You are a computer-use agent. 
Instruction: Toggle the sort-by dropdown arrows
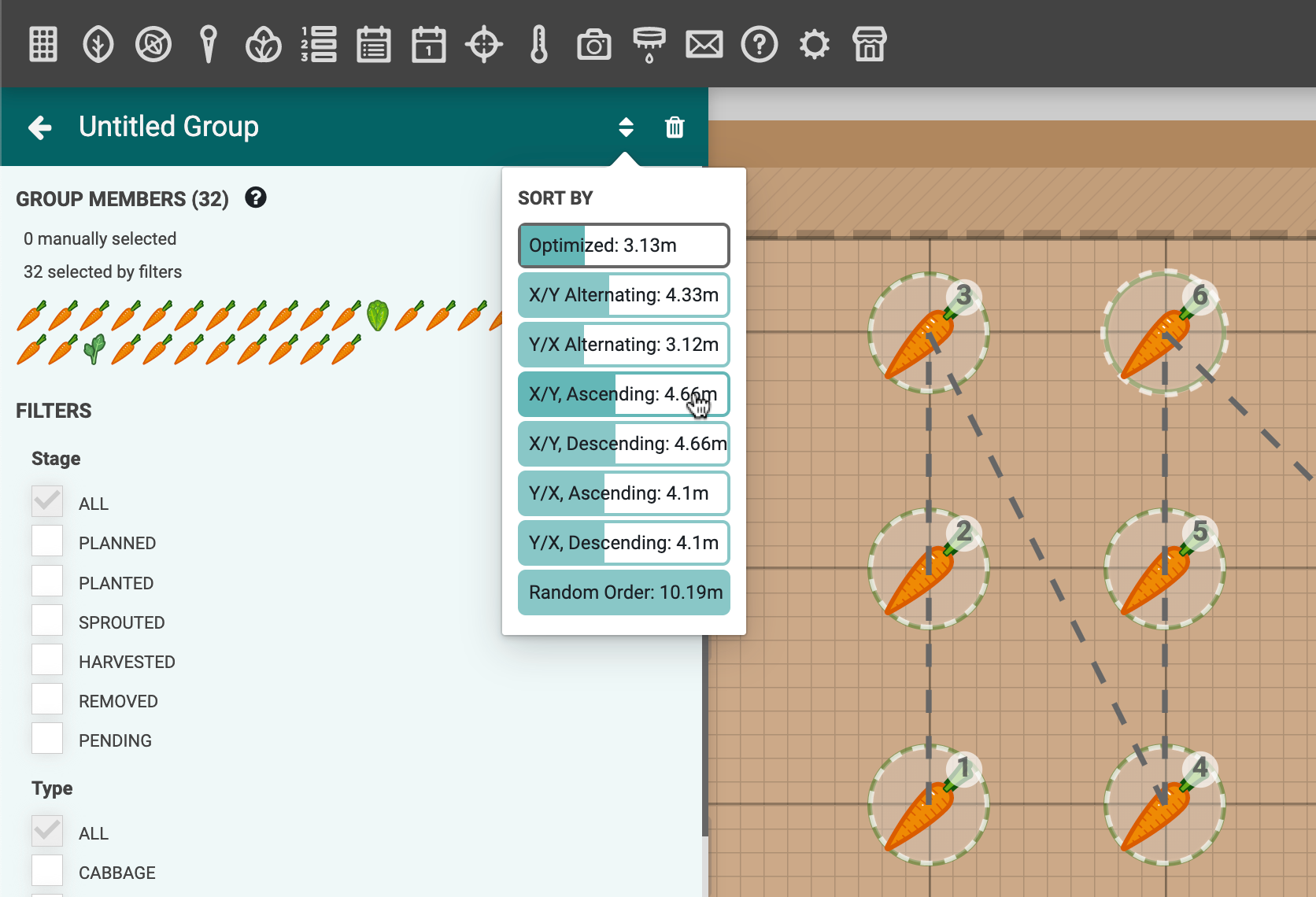coord(626,127)
